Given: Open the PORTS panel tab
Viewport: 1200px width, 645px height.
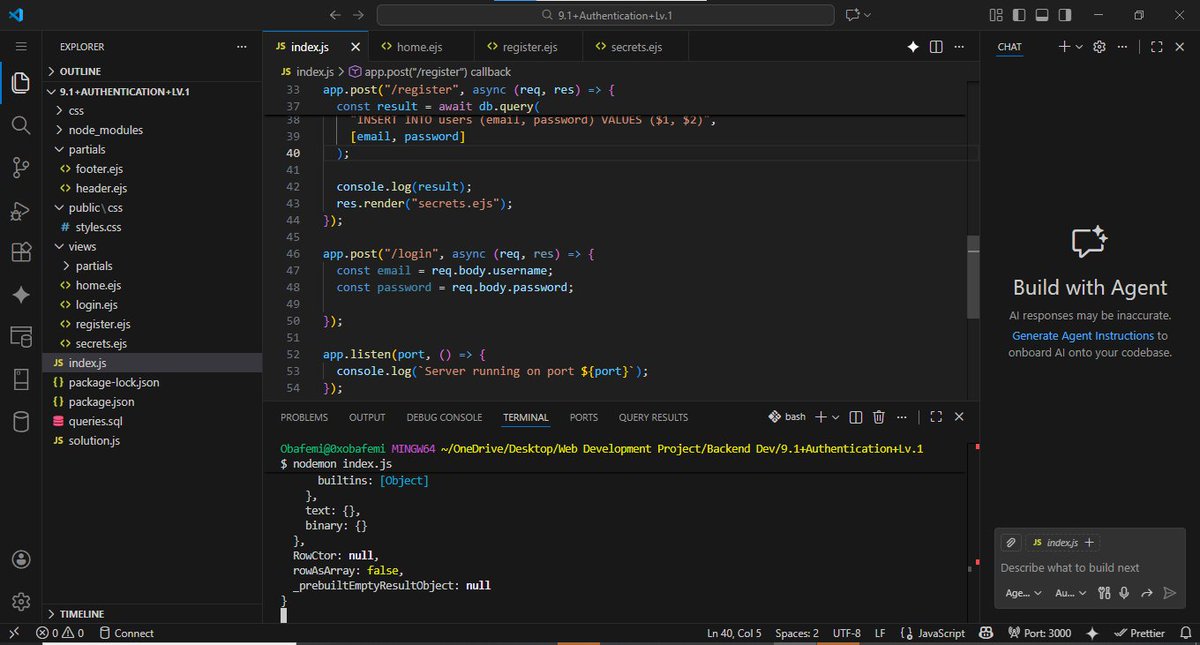Looking at the screenshot, I should (x=584, y=417).
